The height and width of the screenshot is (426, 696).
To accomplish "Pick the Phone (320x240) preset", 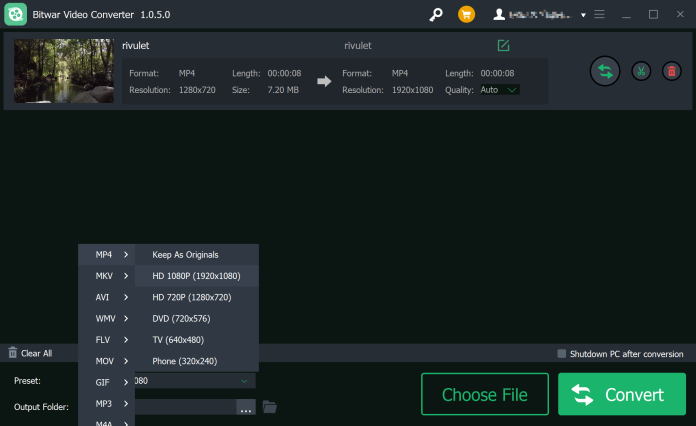I will tap(184, 361).
